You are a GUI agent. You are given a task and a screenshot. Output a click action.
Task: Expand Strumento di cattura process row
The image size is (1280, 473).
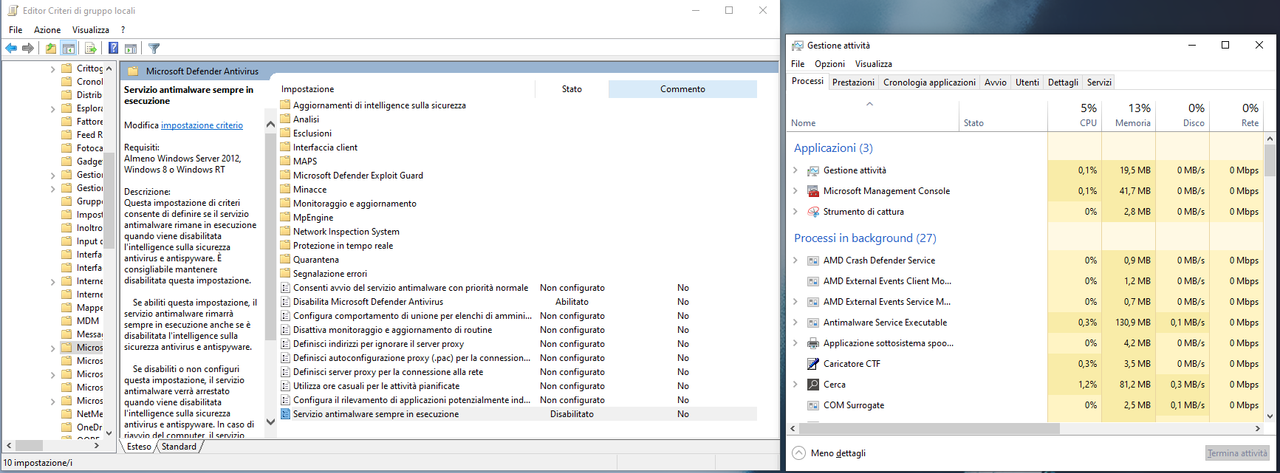(795, 212)
